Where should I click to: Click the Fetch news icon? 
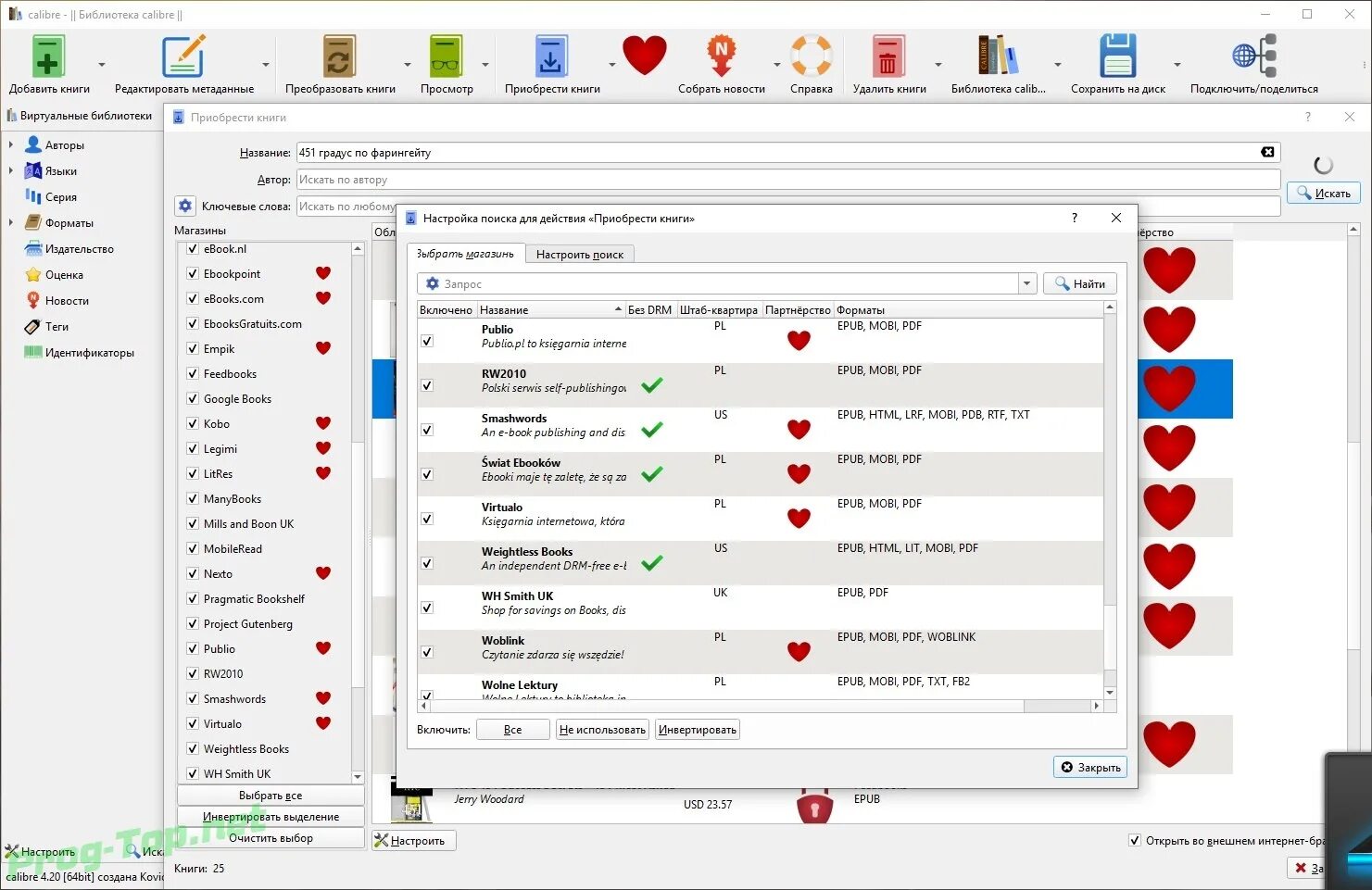coord(722,56)
